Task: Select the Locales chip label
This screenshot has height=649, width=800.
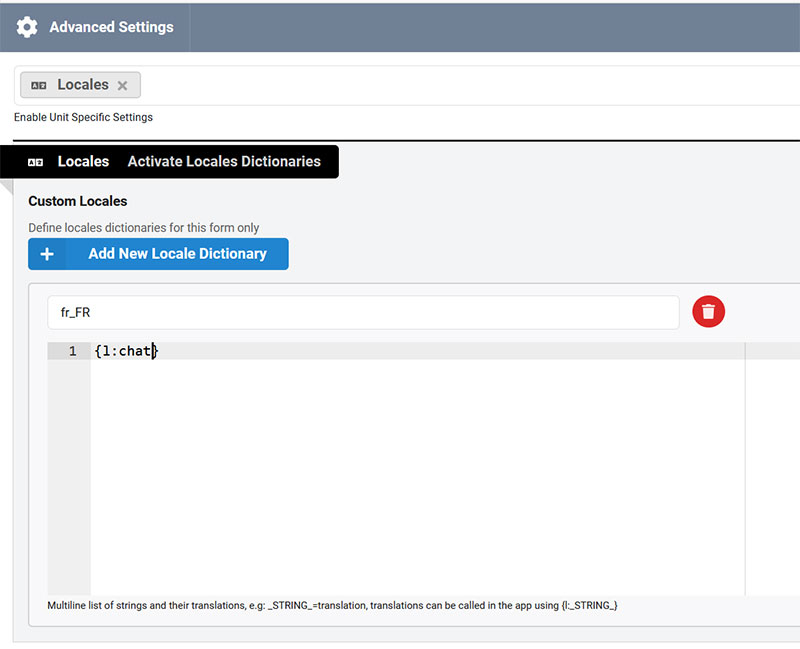Action: pos(82,85)
